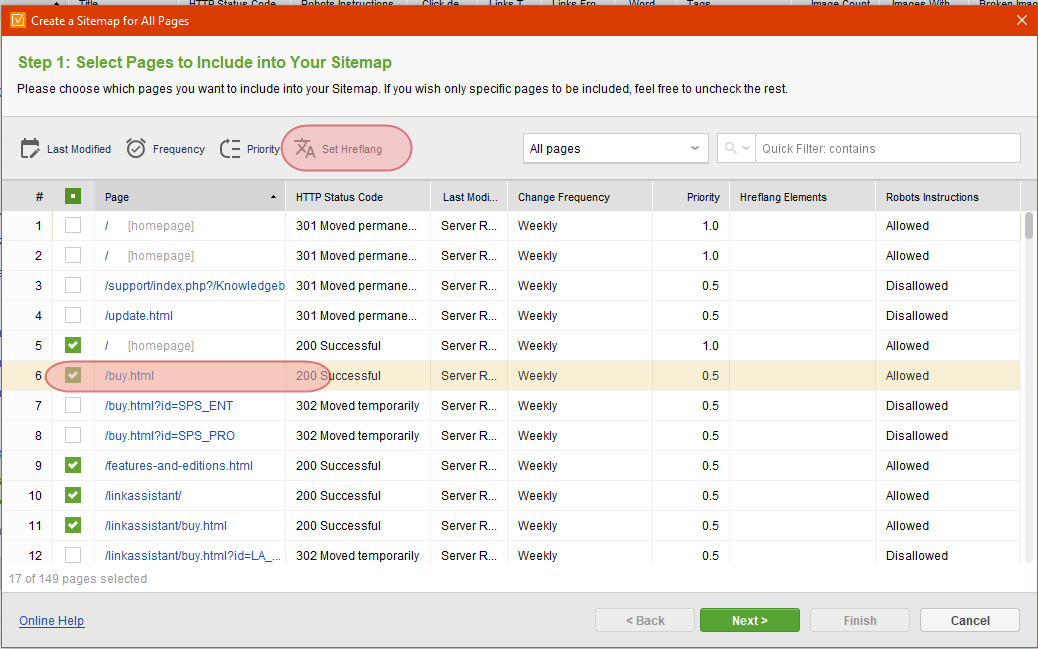The height and width of the screenshot is (649, 1038).
Task: Click the Frequency clock icon
Action: coord(136,148)
